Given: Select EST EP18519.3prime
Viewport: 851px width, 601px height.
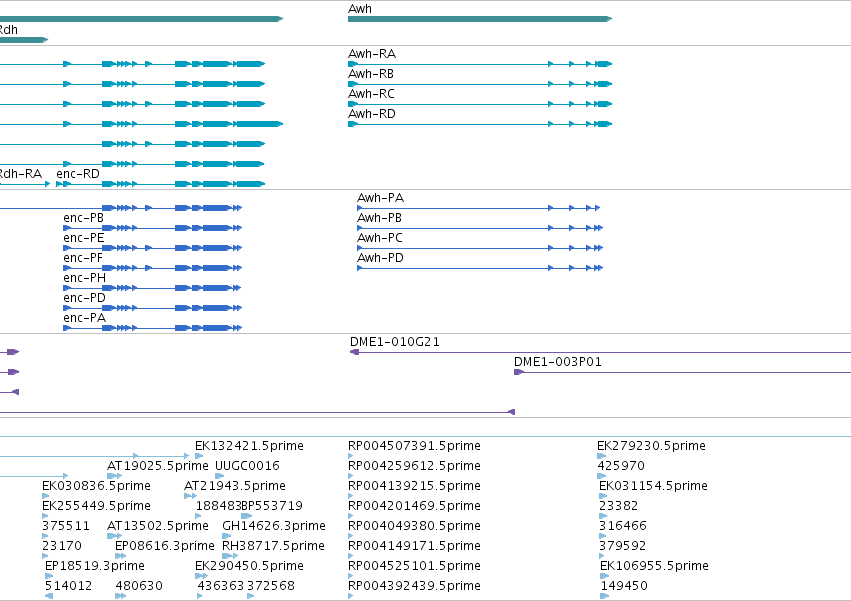Looking at the screenshot, I should point(95,567).
